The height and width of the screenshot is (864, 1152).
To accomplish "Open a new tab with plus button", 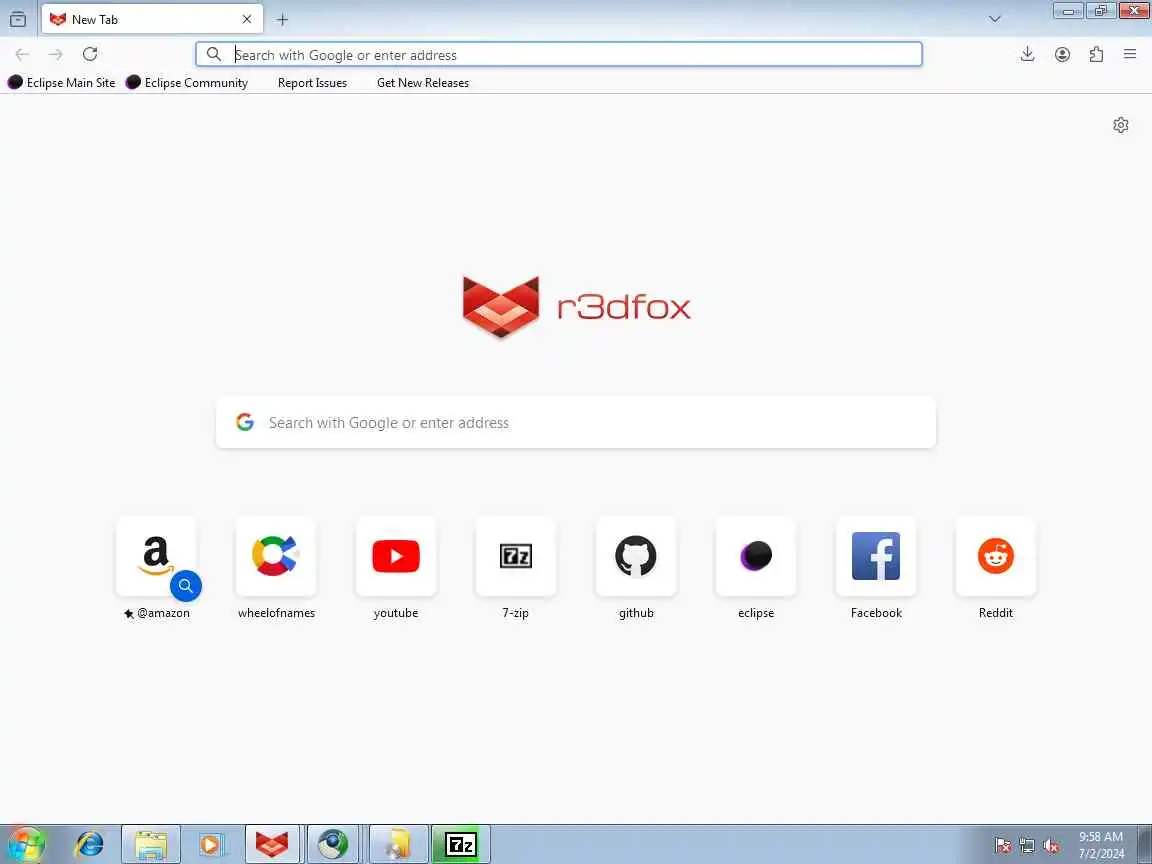I will [282, 20].
